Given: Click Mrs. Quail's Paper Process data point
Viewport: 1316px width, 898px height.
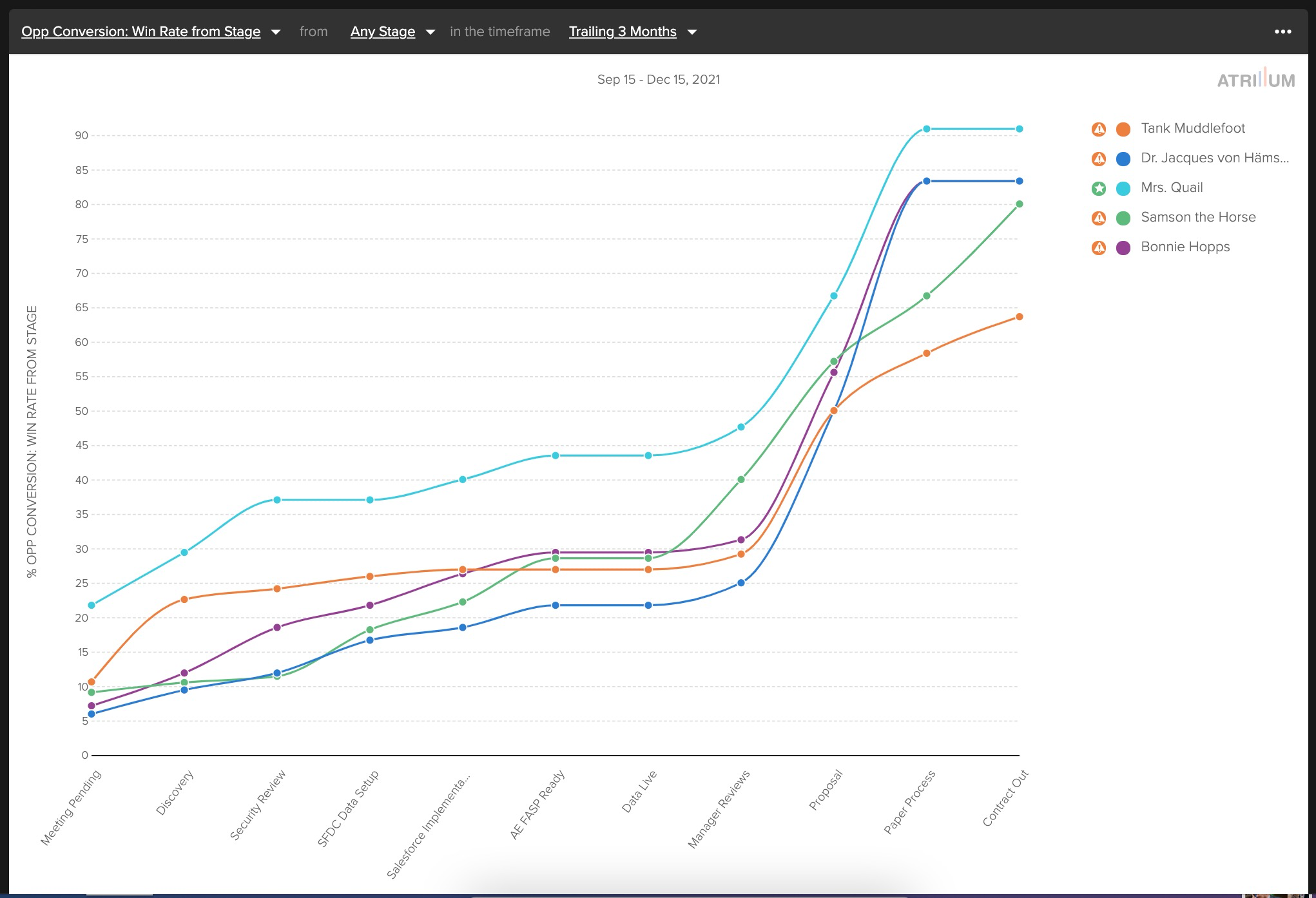Looking at the screenshot, I should click(x=927, y=129).
